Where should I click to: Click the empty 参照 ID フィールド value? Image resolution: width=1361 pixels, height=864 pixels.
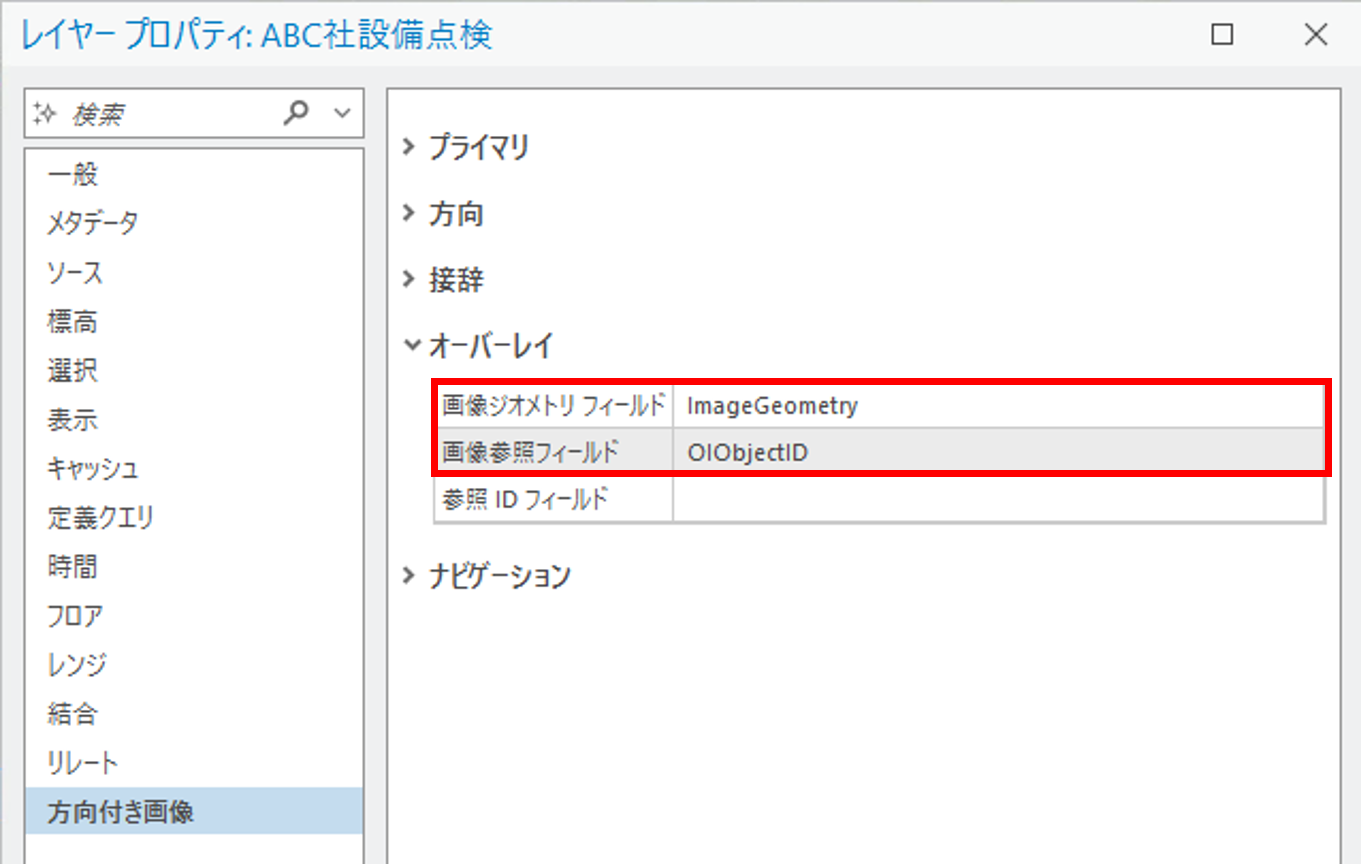pos(998,498)
